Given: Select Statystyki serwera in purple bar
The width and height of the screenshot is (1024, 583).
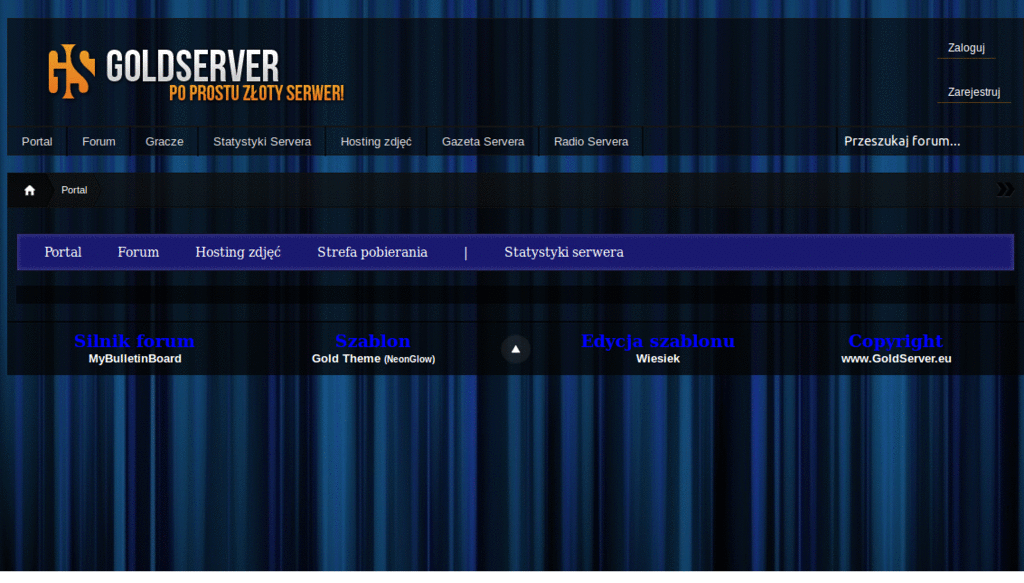Looking at the screenshot, I should coord(564,252).
